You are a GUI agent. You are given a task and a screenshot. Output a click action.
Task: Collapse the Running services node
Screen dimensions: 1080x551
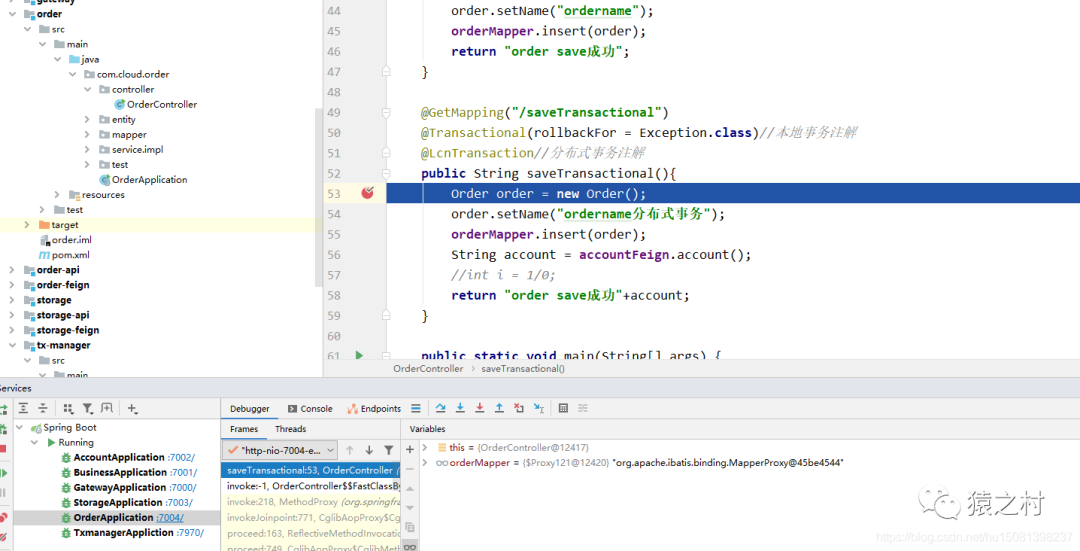point(34,443)
